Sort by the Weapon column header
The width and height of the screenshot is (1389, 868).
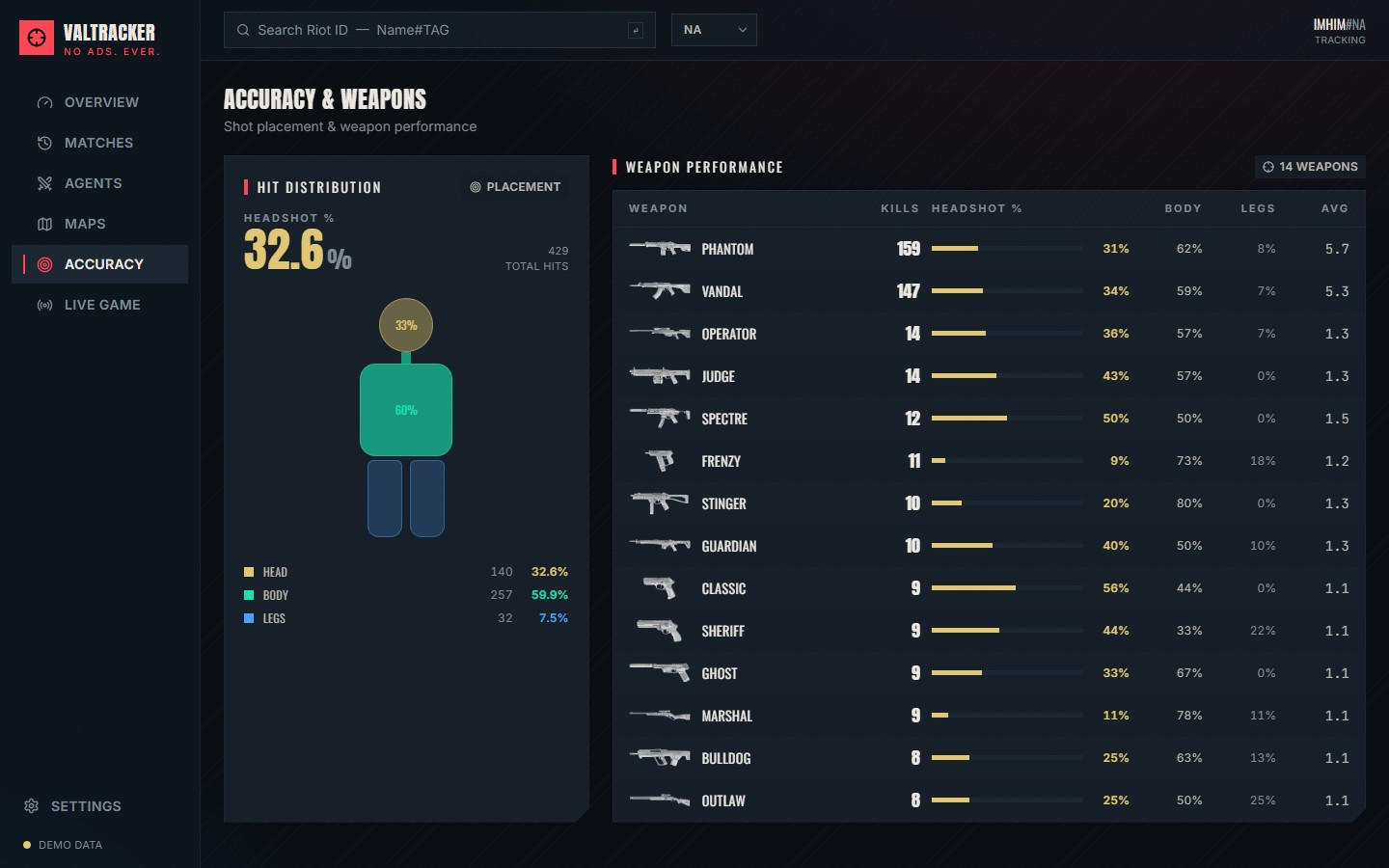[658, 208]
